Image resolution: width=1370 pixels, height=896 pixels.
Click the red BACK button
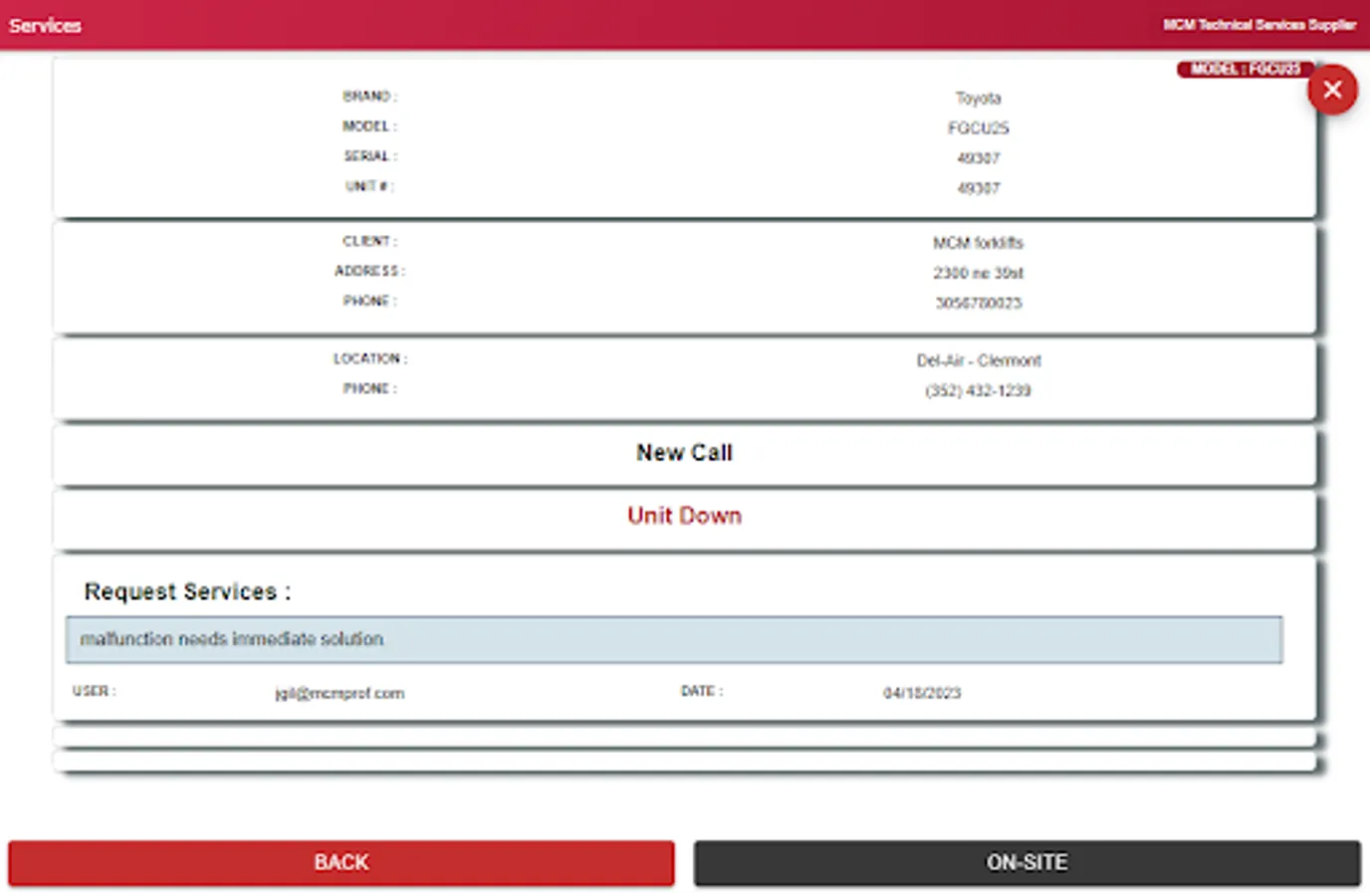click(341, 862)
